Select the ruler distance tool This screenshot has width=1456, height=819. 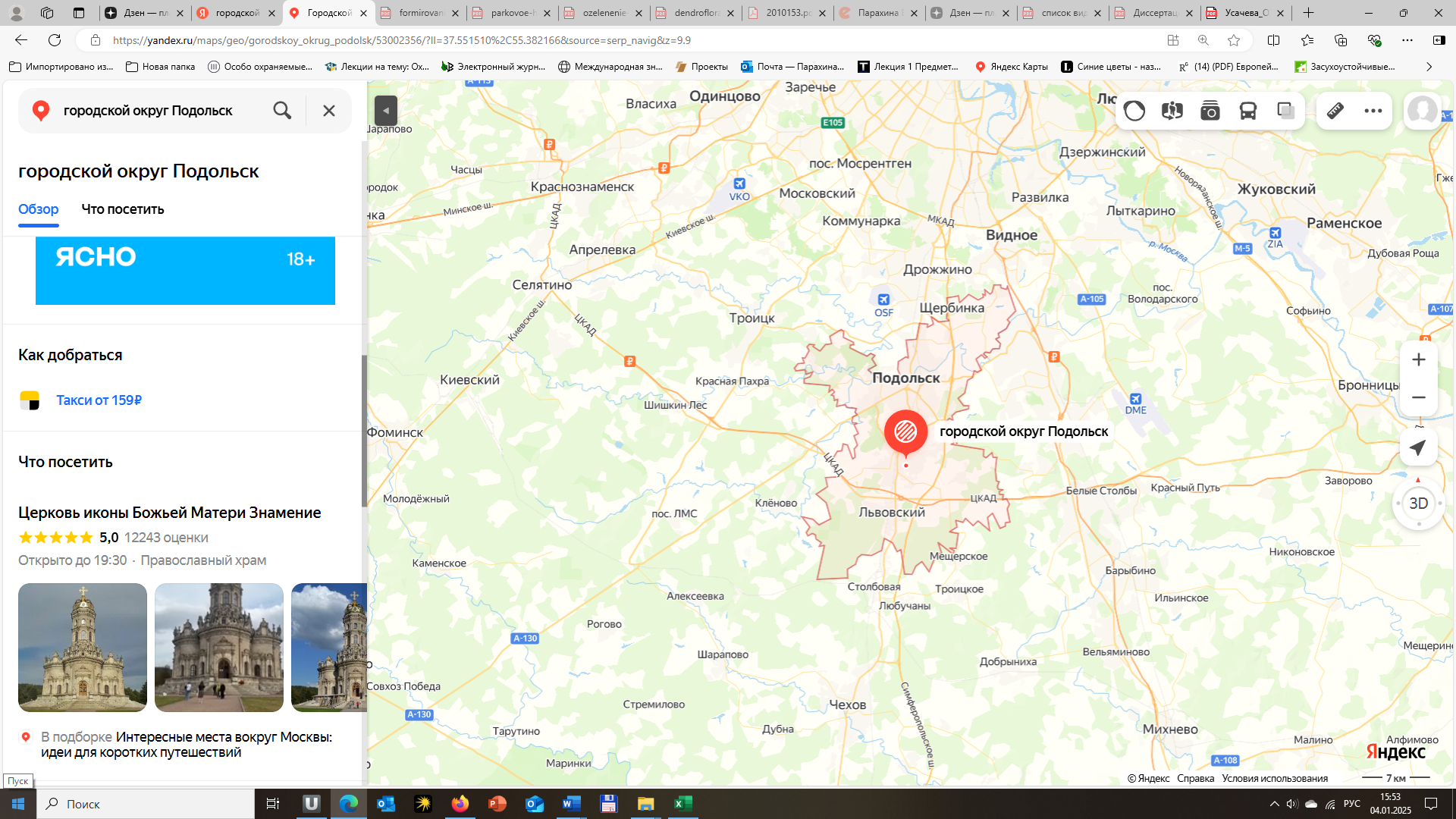pyautogui.click(x=1335, y=111)
